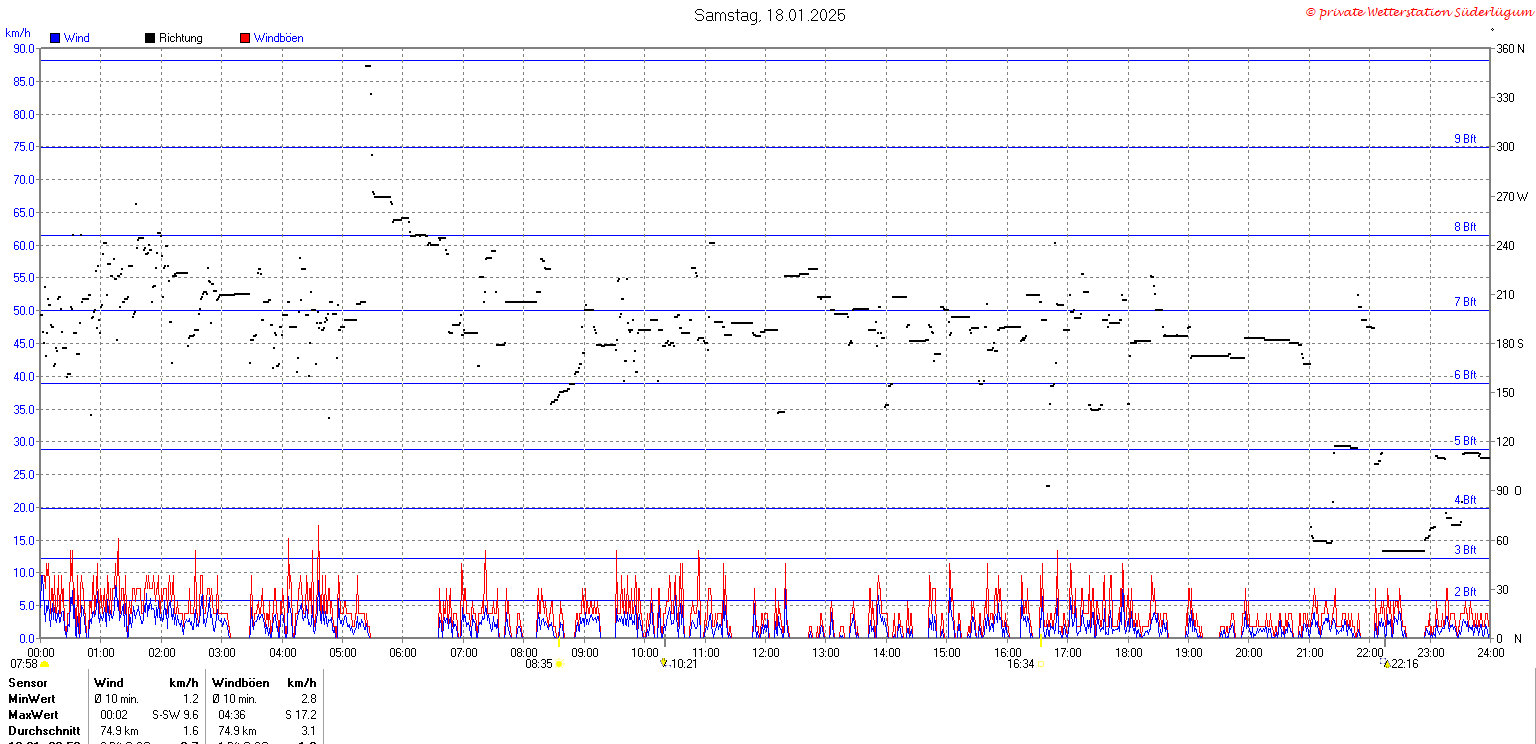Click the 180 S direction label
The width and height of the screenshot is (1536, 744).
pos(1509,344)
